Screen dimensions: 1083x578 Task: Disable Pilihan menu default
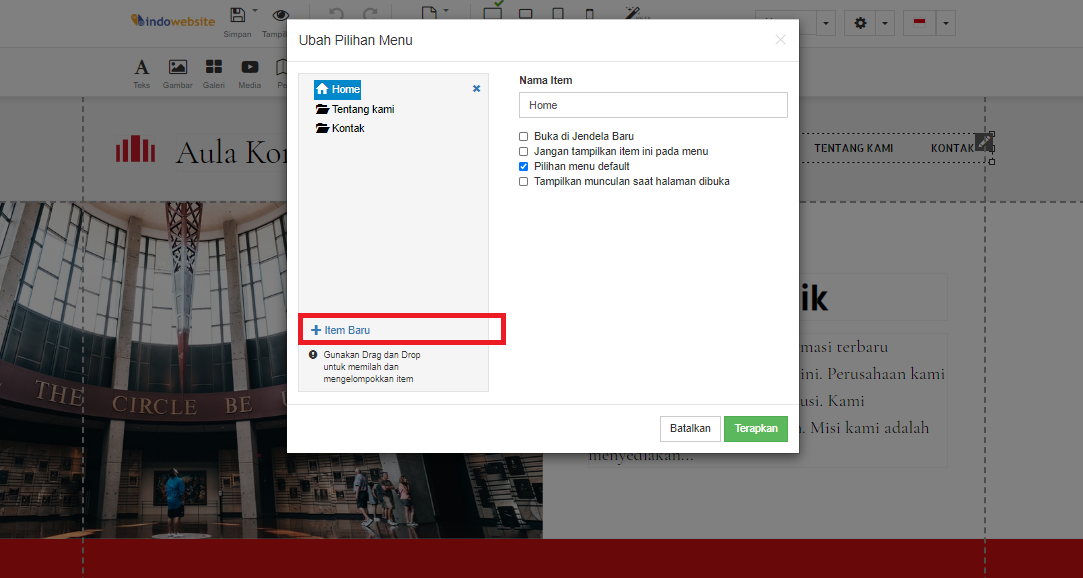tap(523, 166)
